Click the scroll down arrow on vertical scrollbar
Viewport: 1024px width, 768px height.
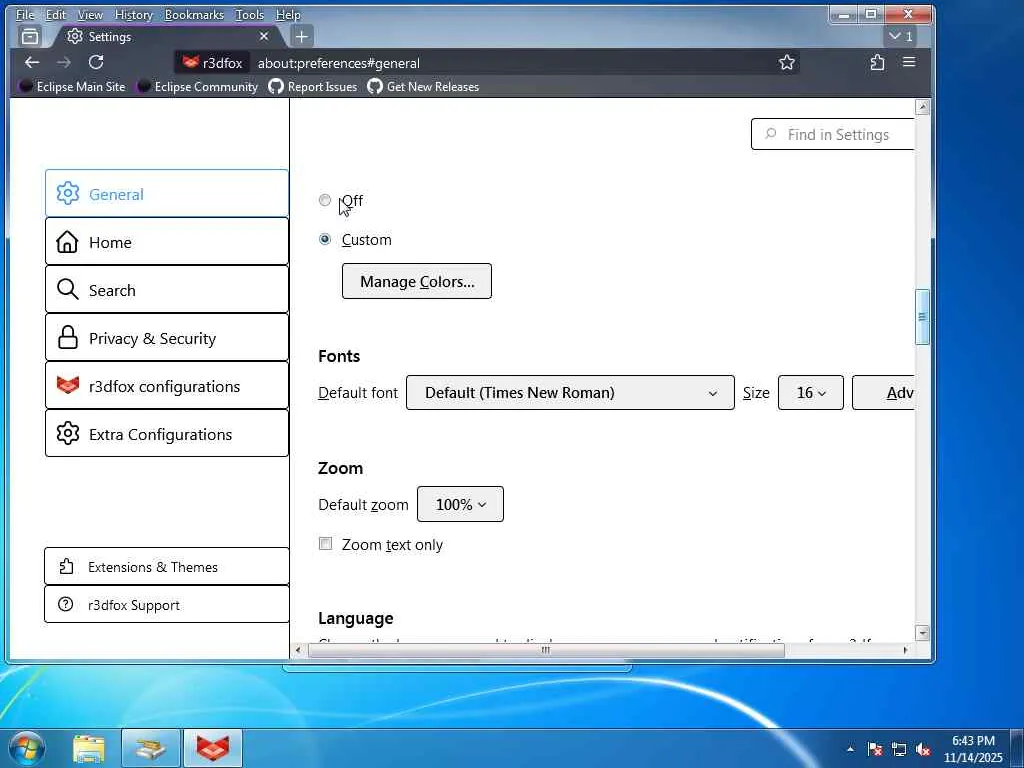(x=922, y=633)
